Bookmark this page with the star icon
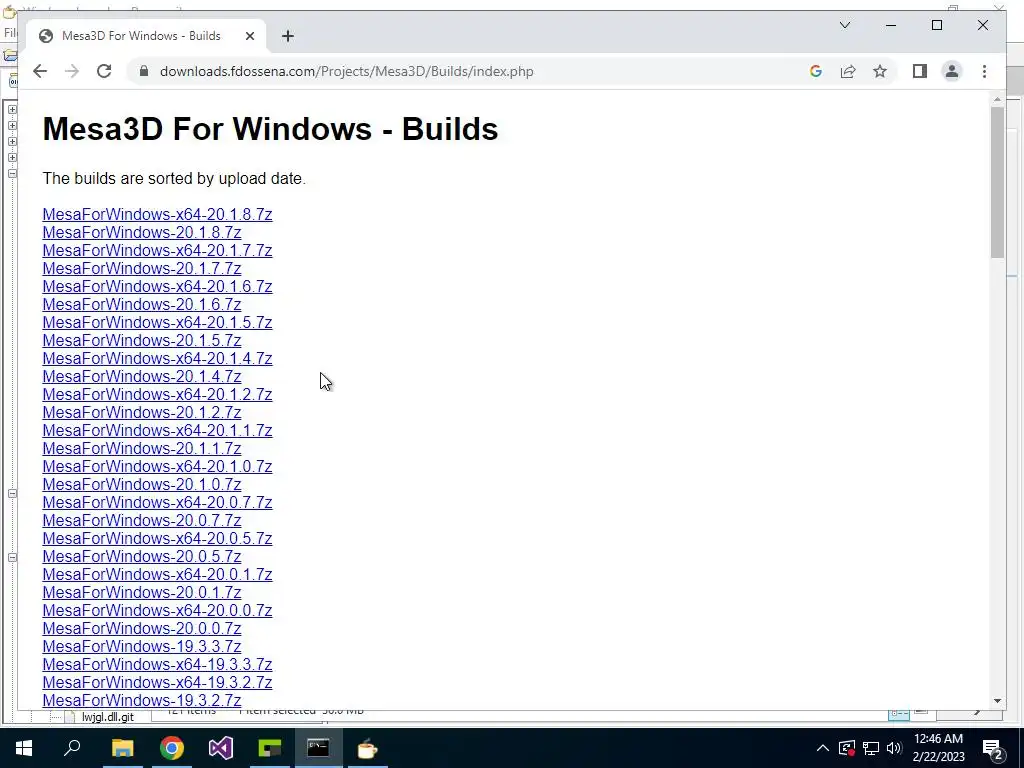 coord(880,71)
